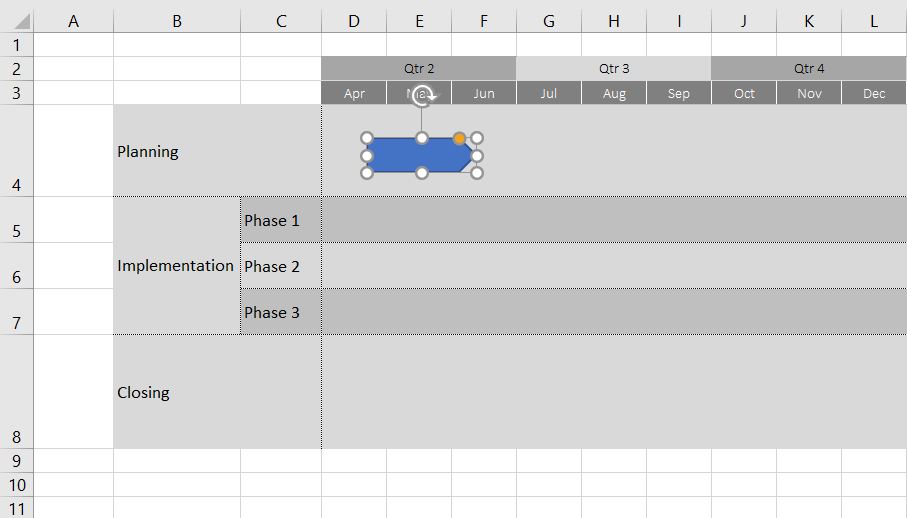Click the top-middle resize handle of the shape

click(422, 138)
